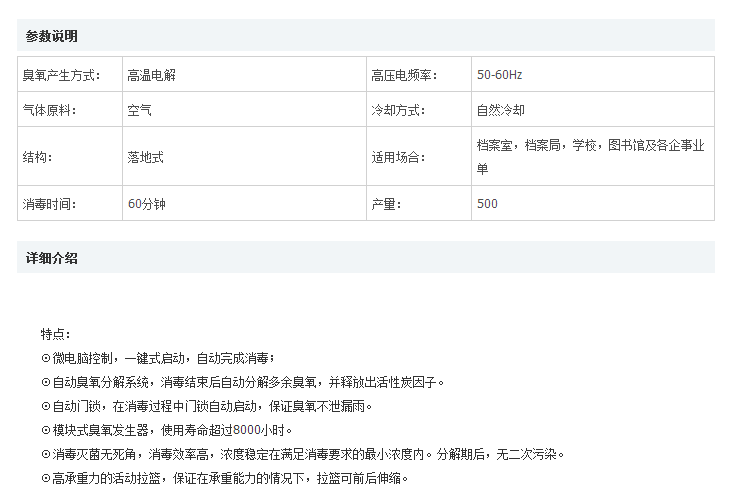Click the bullet marker before 自动门锁
732x497 pixels.
pos(46,406)
